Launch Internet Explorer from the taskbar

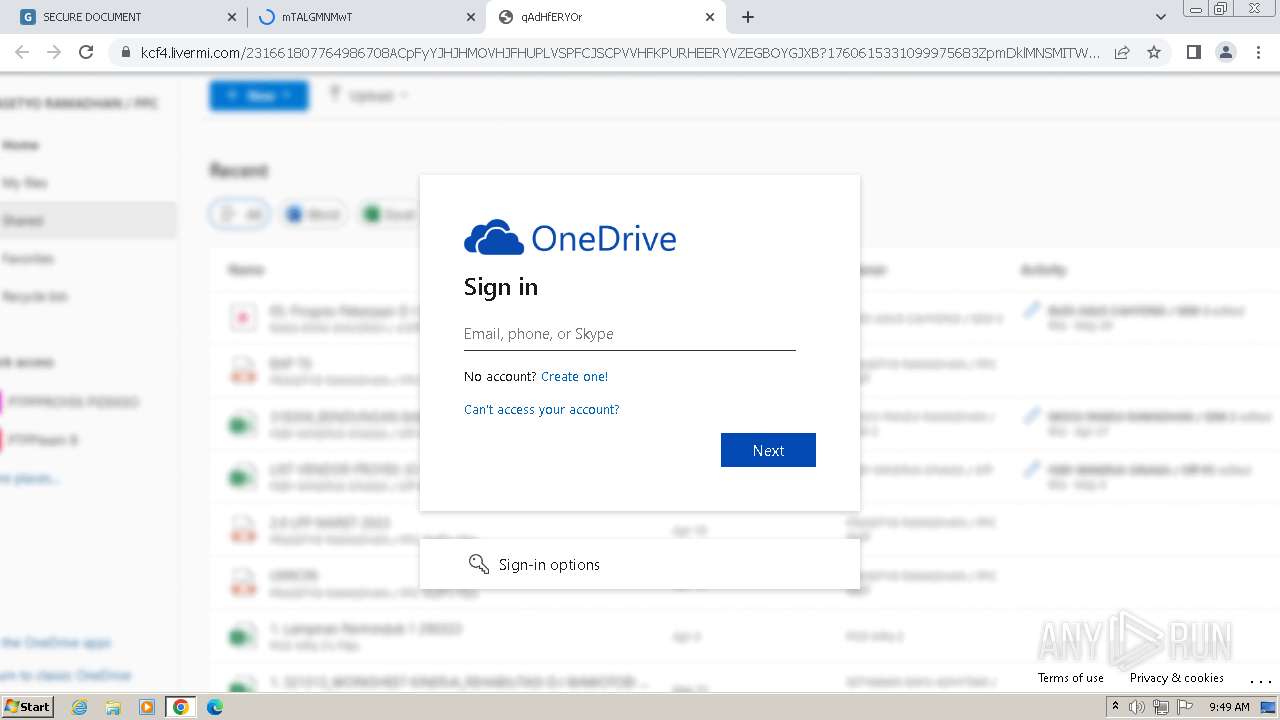coord(80,707)
